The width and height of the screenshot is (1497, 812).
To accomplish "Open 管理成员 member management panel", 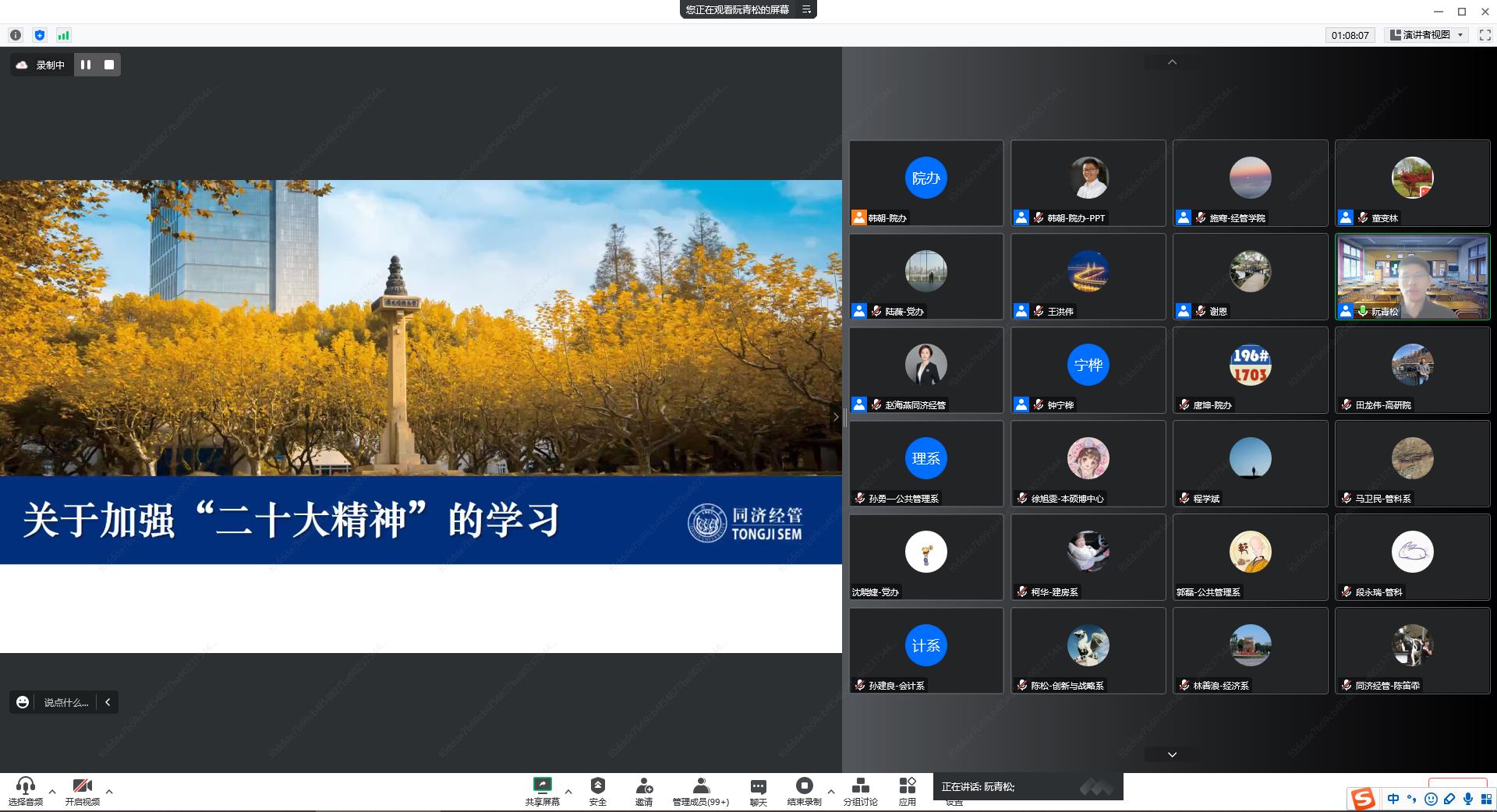I will (700, 791).
